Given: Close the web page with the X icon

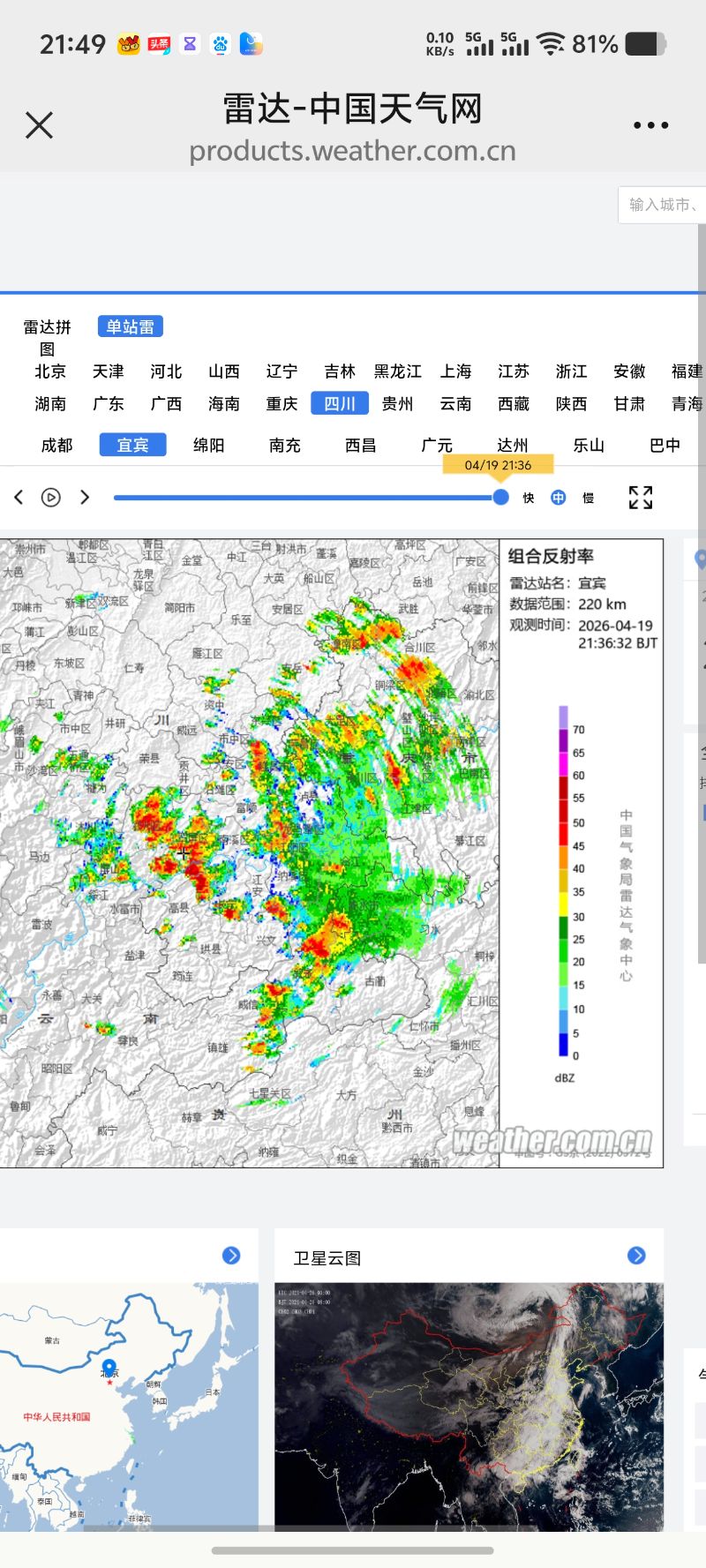Looking at the screenshot, I should pos(39,125).
